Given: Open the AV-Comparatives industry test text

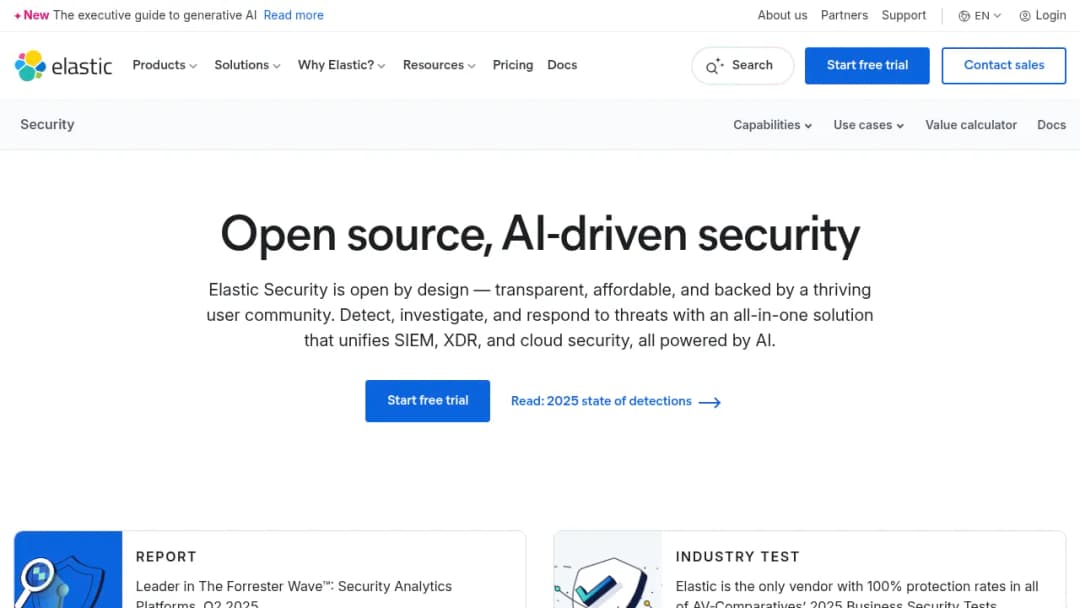Looking at the screenshot, I should [857, 594].
